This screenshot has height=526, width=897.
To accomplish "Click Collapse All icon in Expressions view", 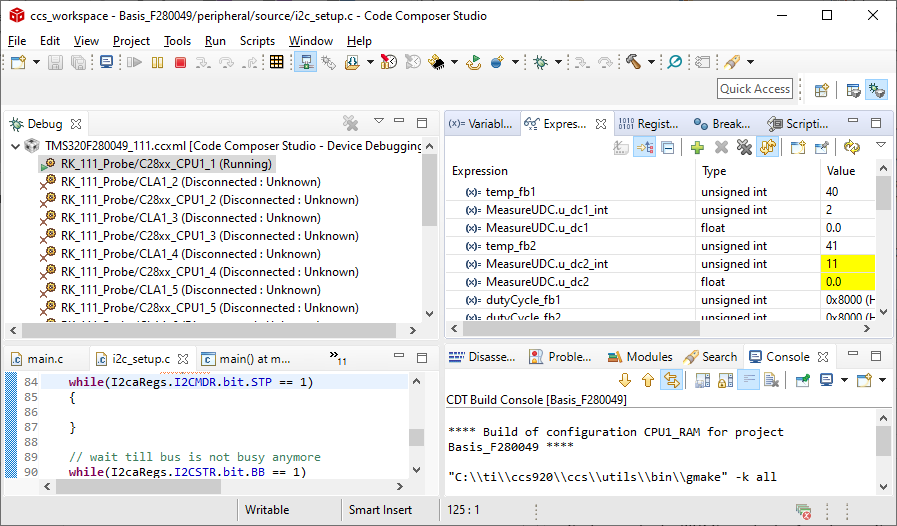I will pyautogui.click(x=668, y=148).
